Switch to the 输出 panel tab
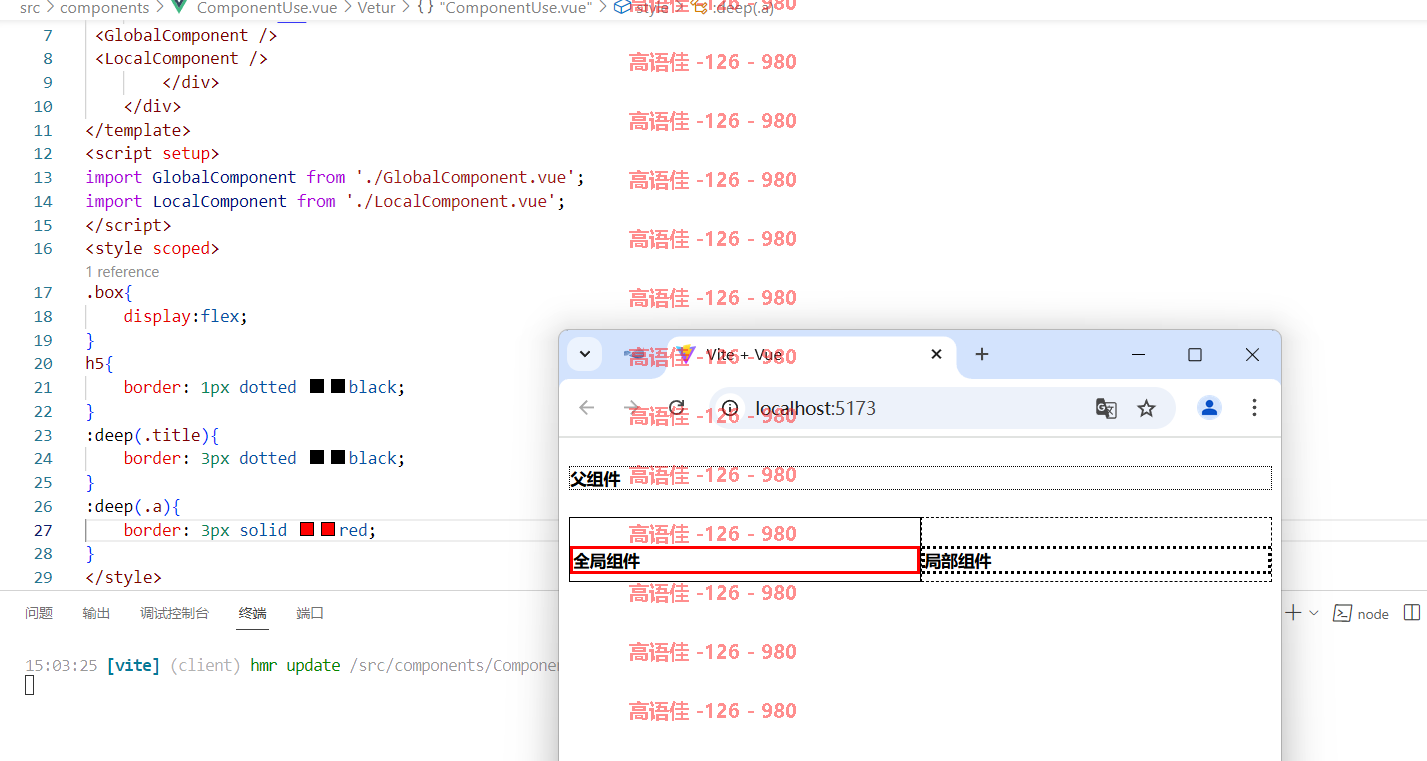The width and height of the screenshot is (1427, 761). tap(96, 613)
